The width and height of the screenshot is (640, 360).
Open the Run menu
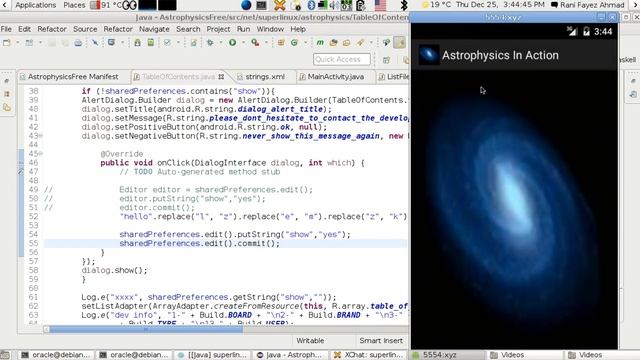click(x=243, y=29)
